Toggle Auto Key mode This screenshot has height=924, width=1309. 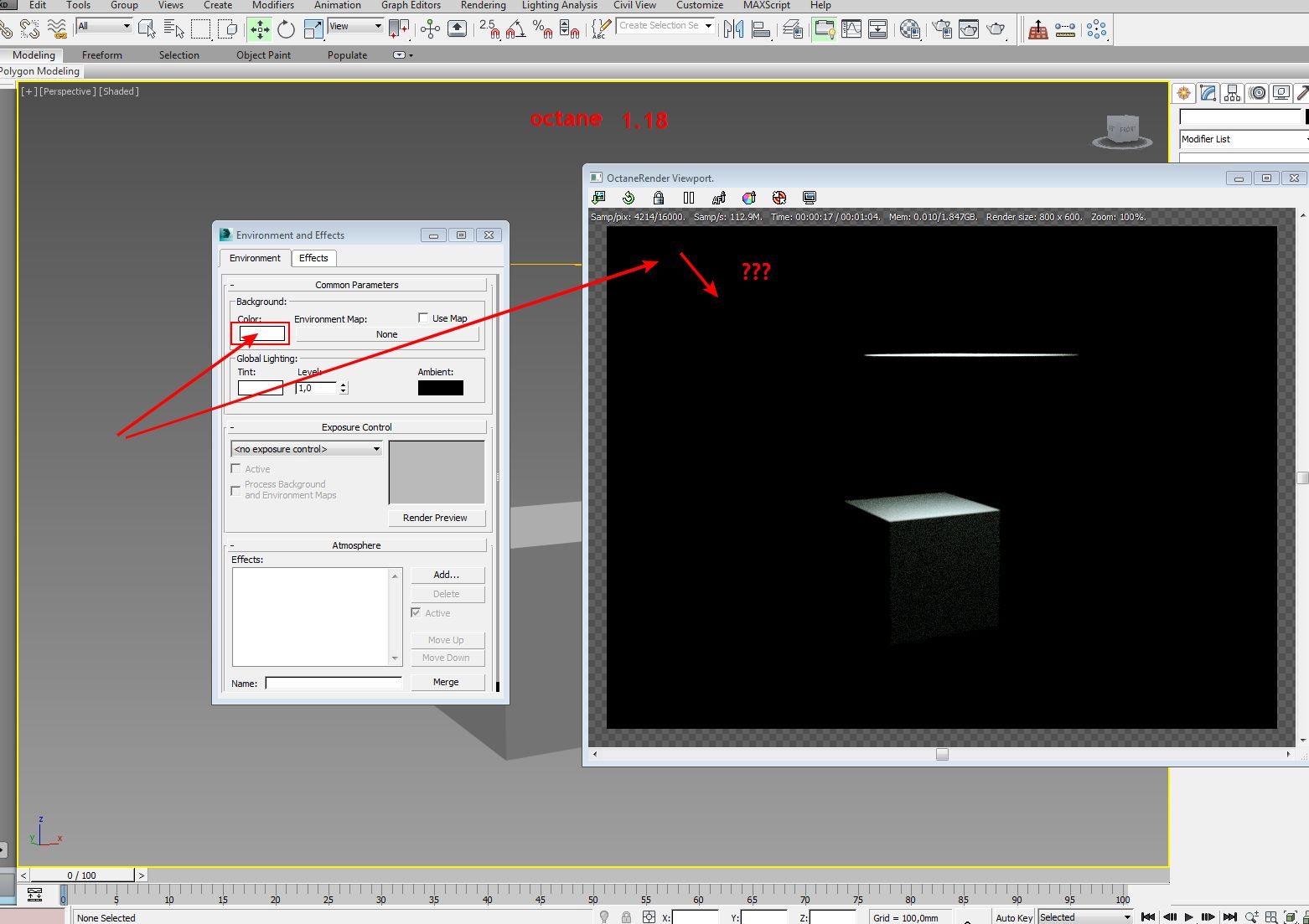1013,917
